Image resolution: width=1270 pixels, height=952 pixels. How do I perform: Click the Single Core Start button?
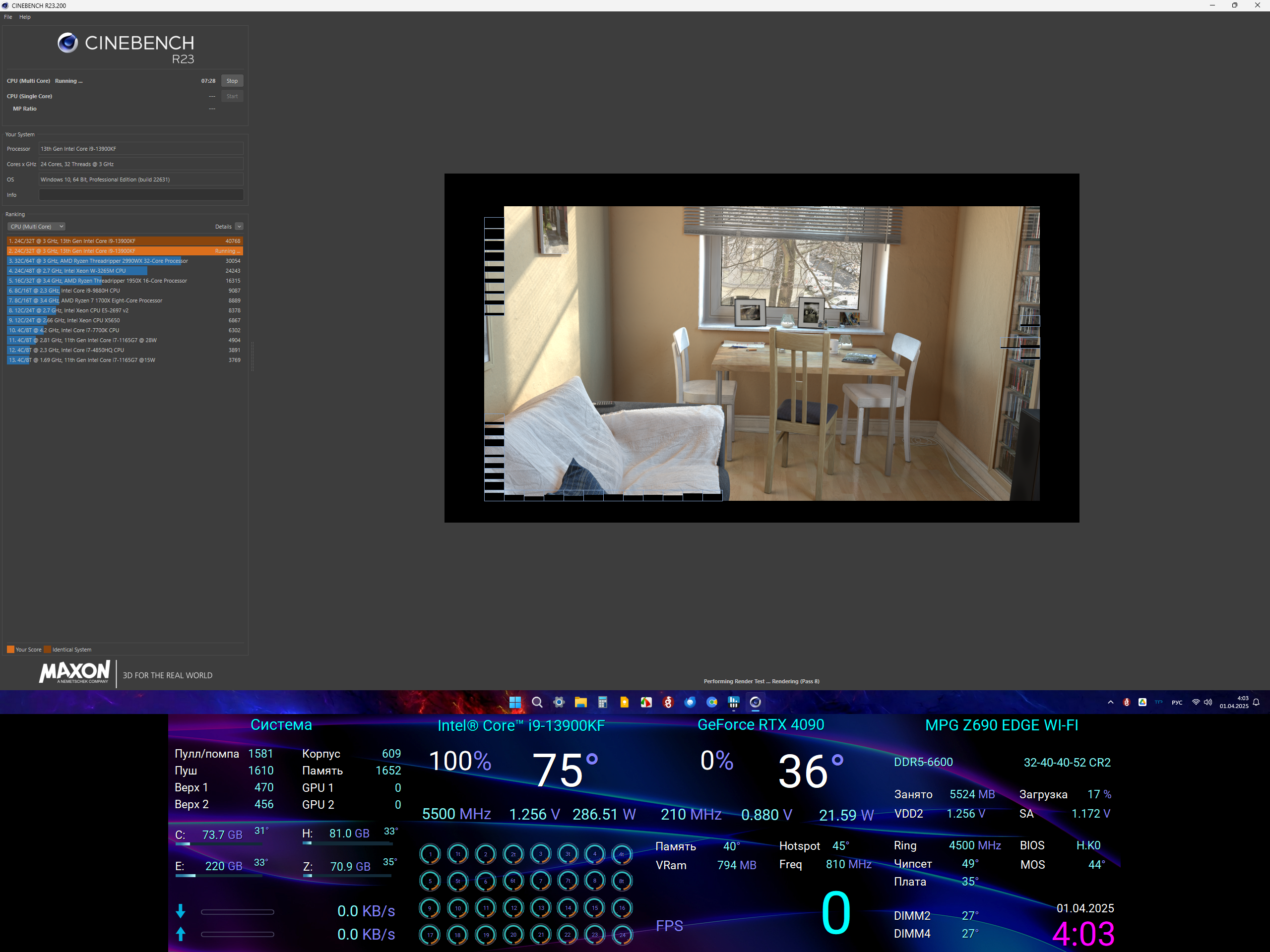(232, 96)
